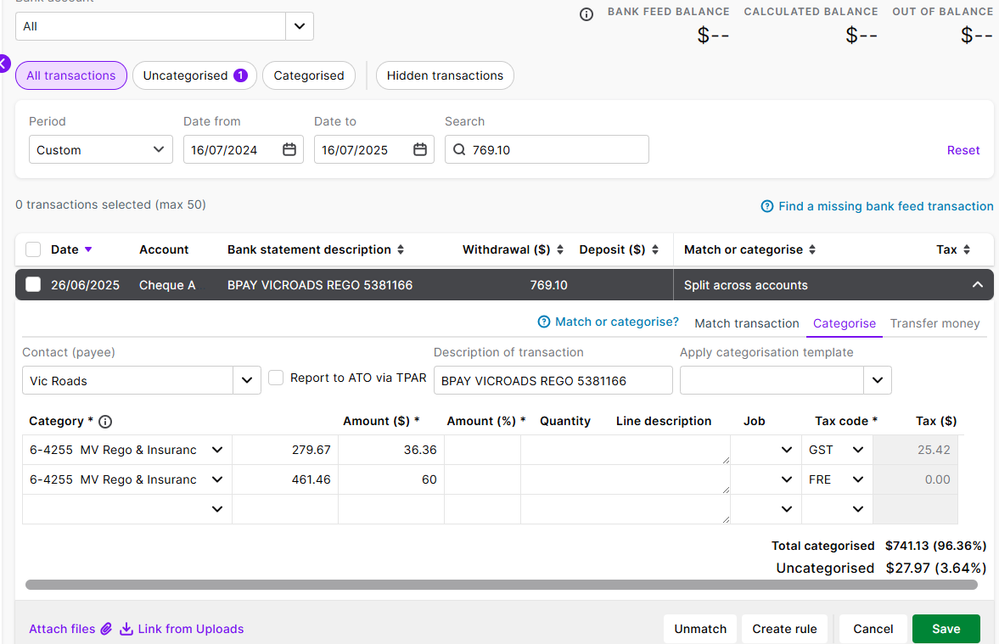Click the Attach files paperclip icon
This screenshot has width=999, height=644.
(x=107, y=629)
